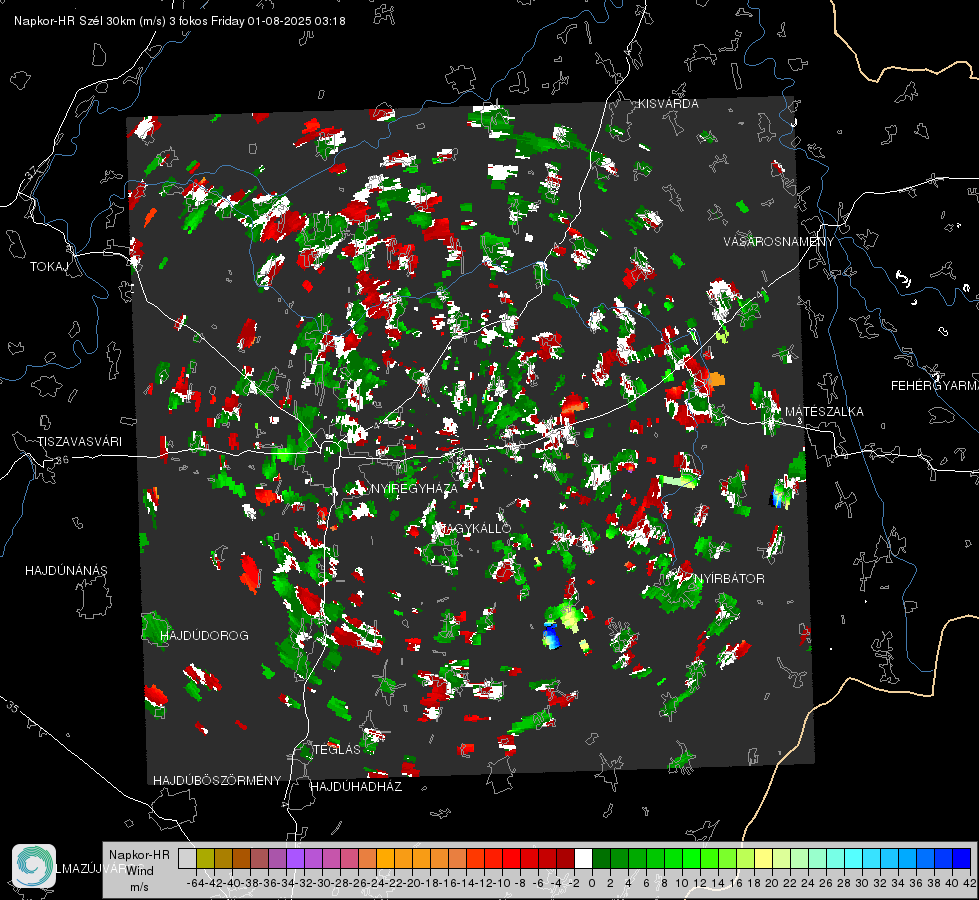Click the '0' value on legend scale
The width and height of the screenshot is (979, 900).
(592, 883)
